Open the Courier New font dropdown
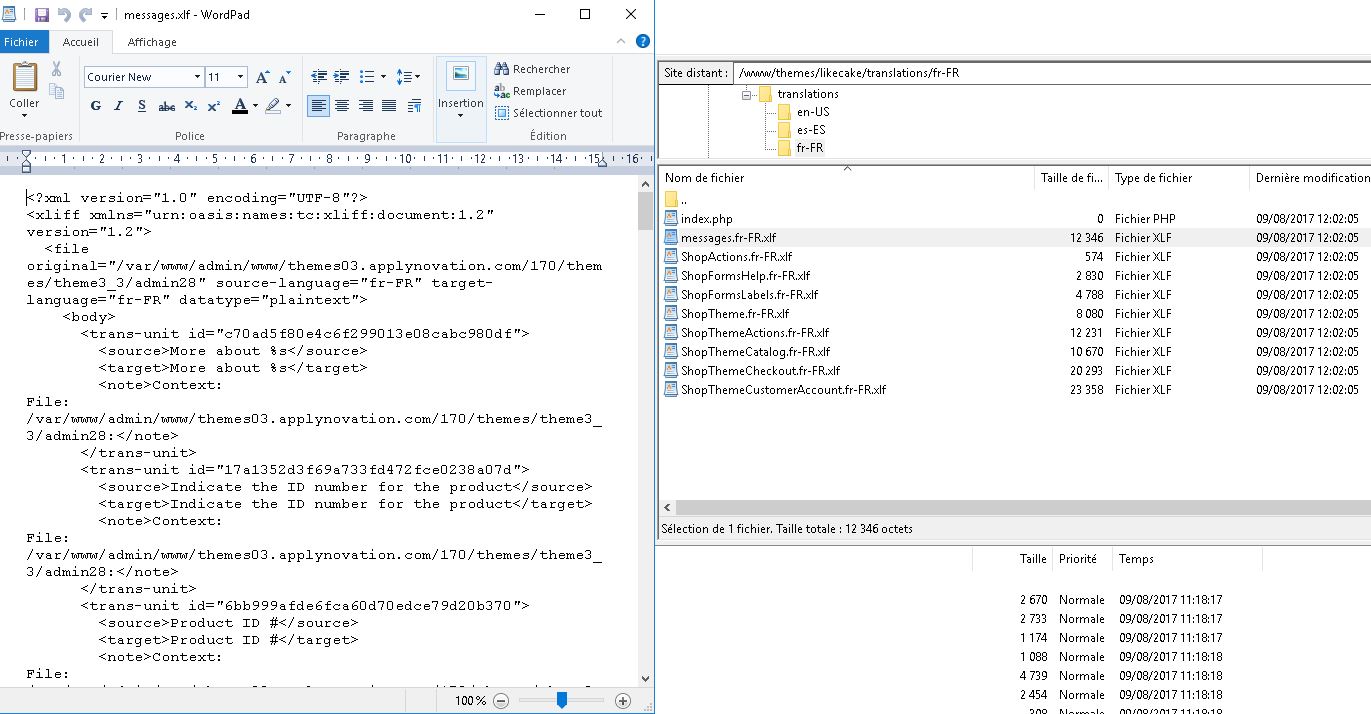Viewport: 1371px width, 714px height. (197, 77)
